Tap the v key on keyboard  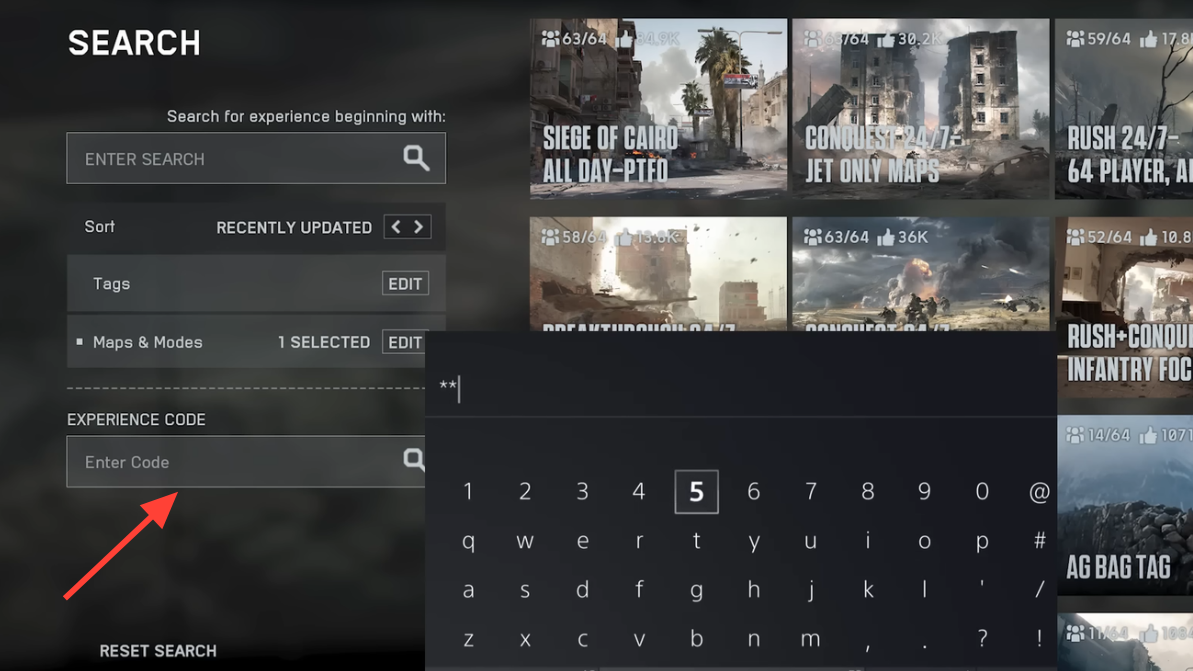point(639,639)
